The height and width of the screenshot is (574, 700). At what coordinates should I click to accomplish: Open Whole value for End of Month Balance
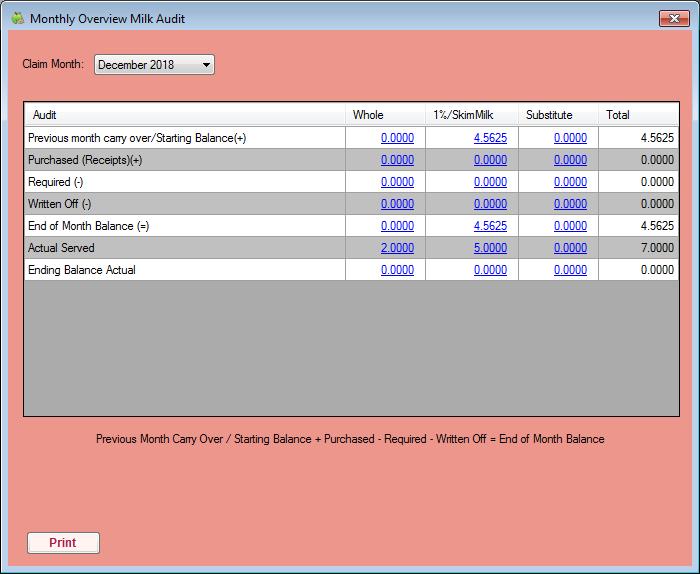pyautogui.click(x=397, y=226)
